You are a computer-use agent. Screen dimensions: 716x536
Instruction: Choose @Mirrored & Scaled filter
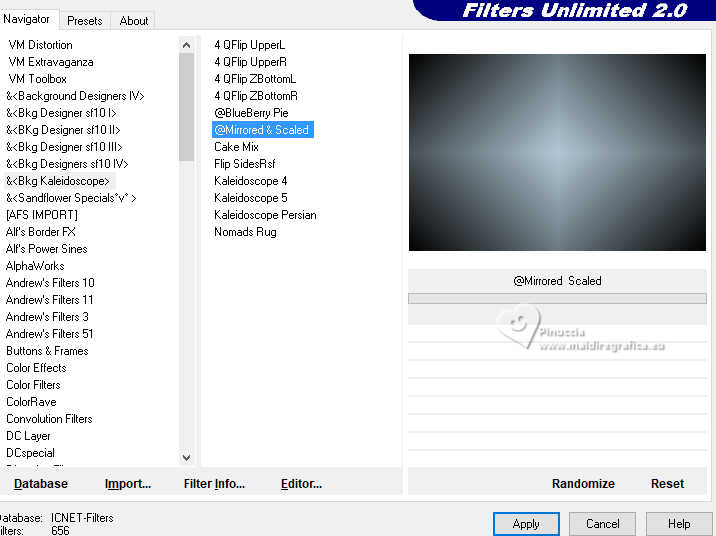pos(263,130)
